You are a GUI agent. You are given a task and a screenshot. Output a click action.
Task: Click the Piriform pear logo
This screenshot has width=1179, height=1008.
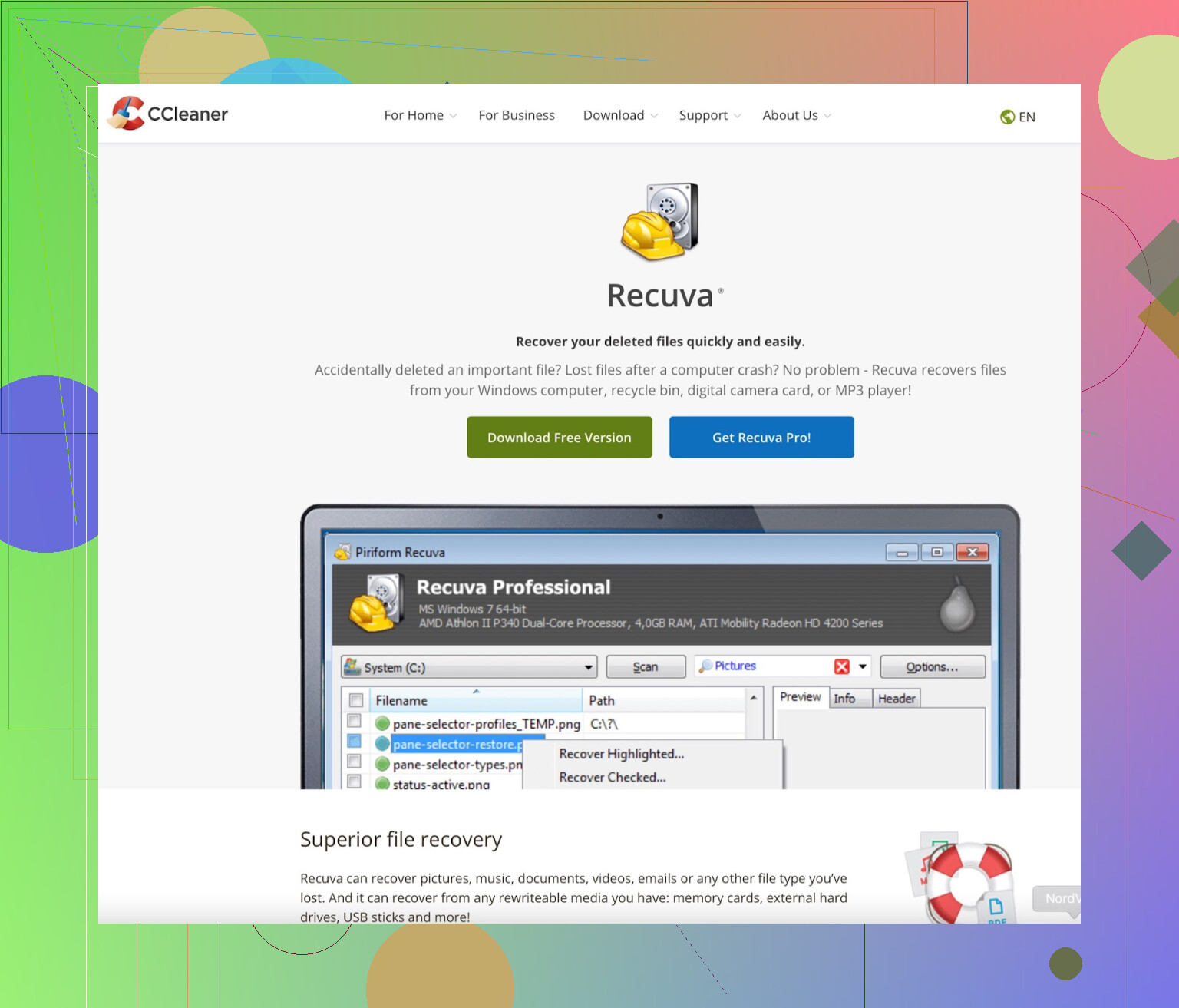tap(957, 604)
